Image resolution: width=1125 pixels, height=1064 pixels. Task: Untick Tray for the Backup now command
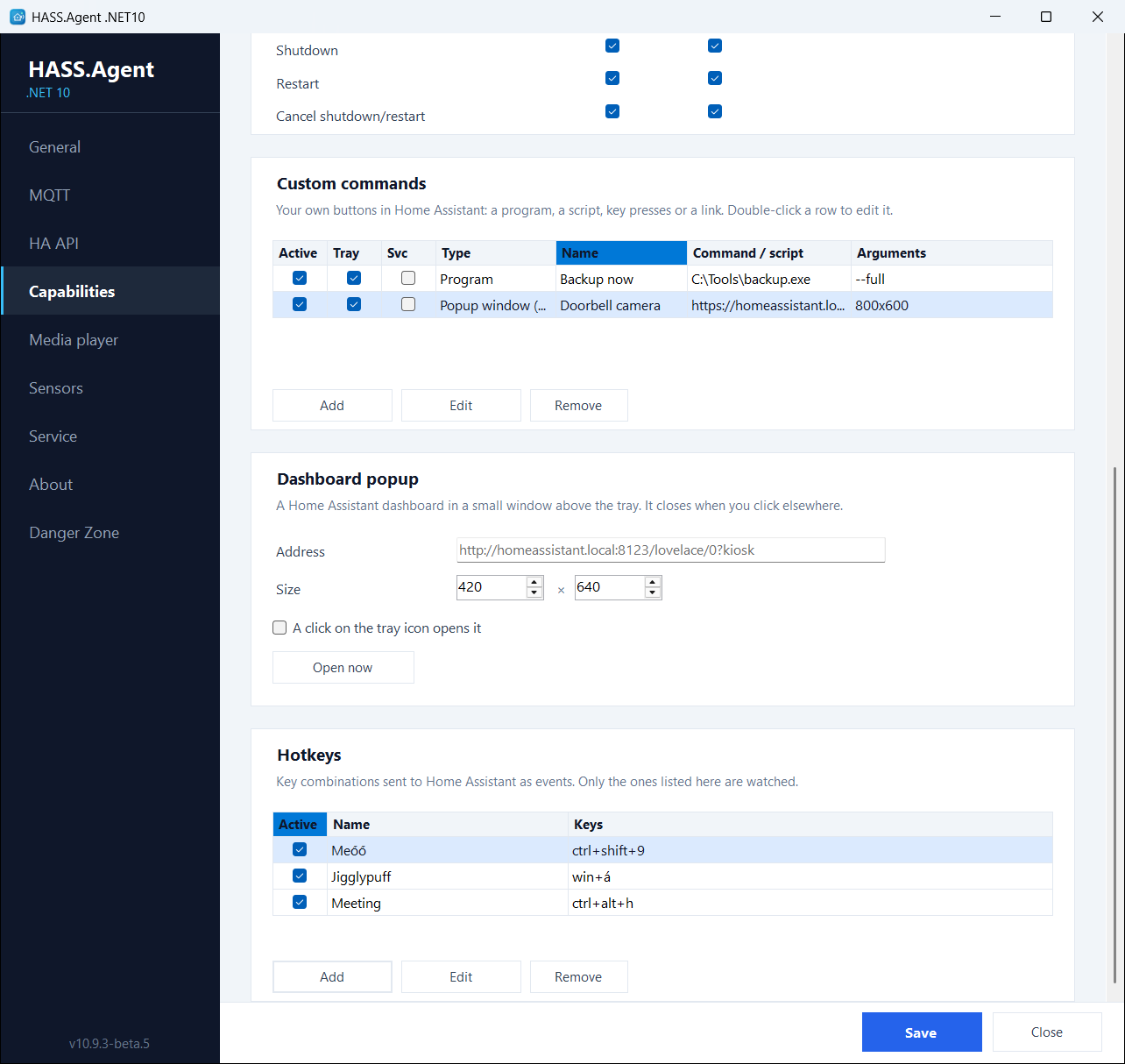(354, 278)
